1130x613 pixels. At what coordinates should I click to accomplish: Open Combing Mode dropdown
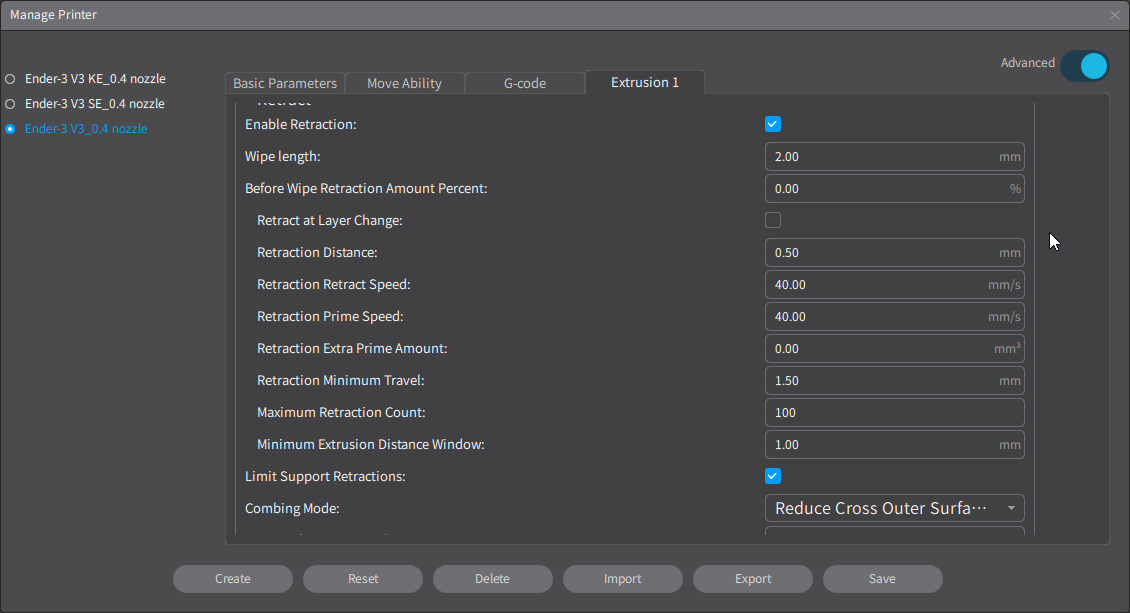pyautogui.click(x=894, y=508)
